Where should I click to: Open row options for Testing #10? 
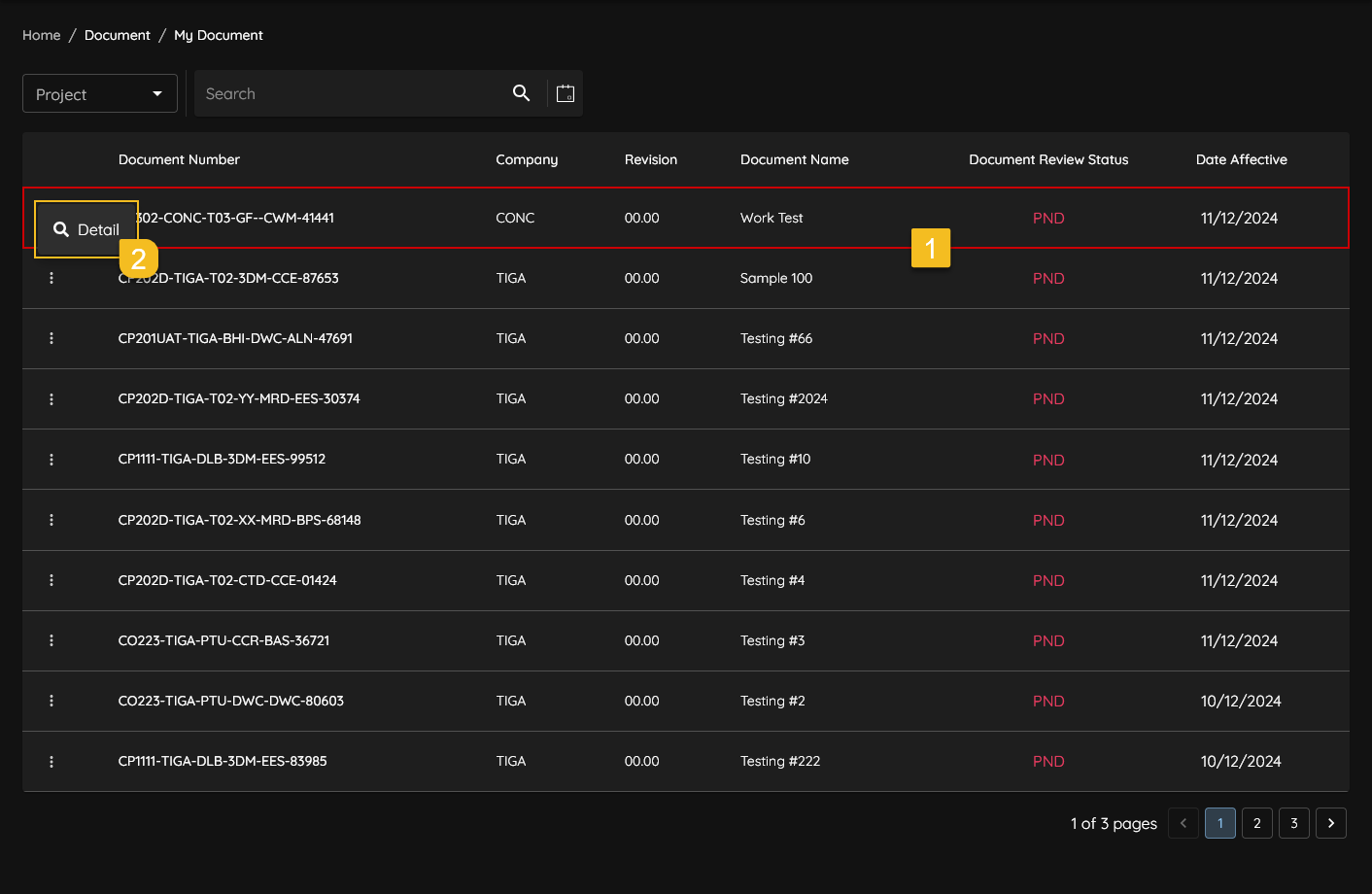(x=51, y=460)
